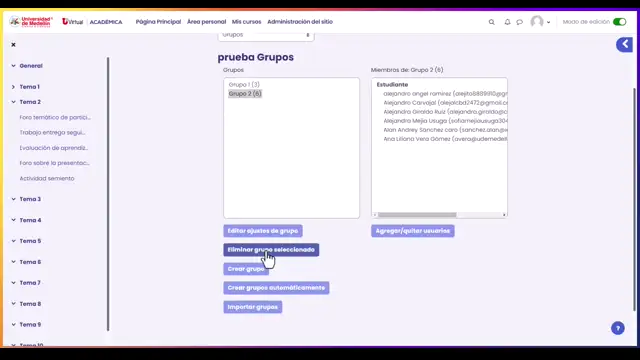Expand the Tema 1 section chevron
Screen dimensions: 640x360
[x=13, y=87]
